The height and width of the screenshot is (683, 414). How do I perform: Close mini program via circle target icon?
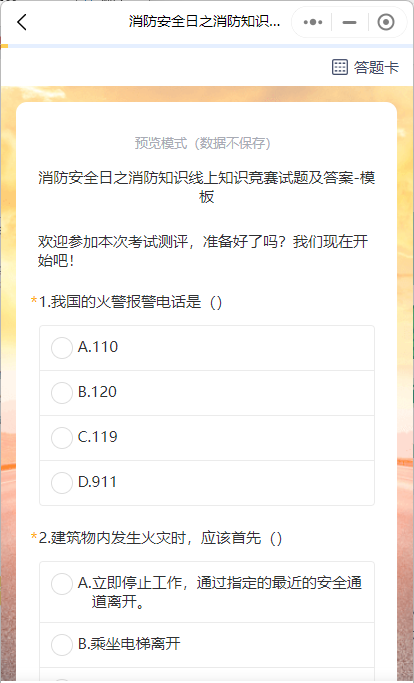pyautogui.click(x=386, y=22)
